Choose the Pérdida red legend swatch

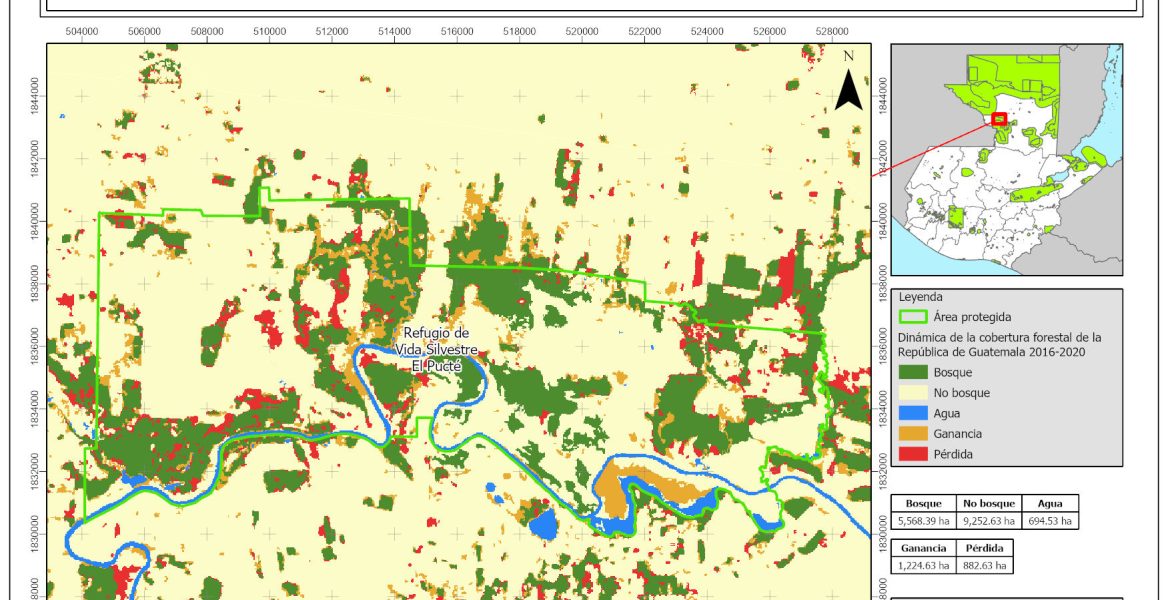(912, 454)
